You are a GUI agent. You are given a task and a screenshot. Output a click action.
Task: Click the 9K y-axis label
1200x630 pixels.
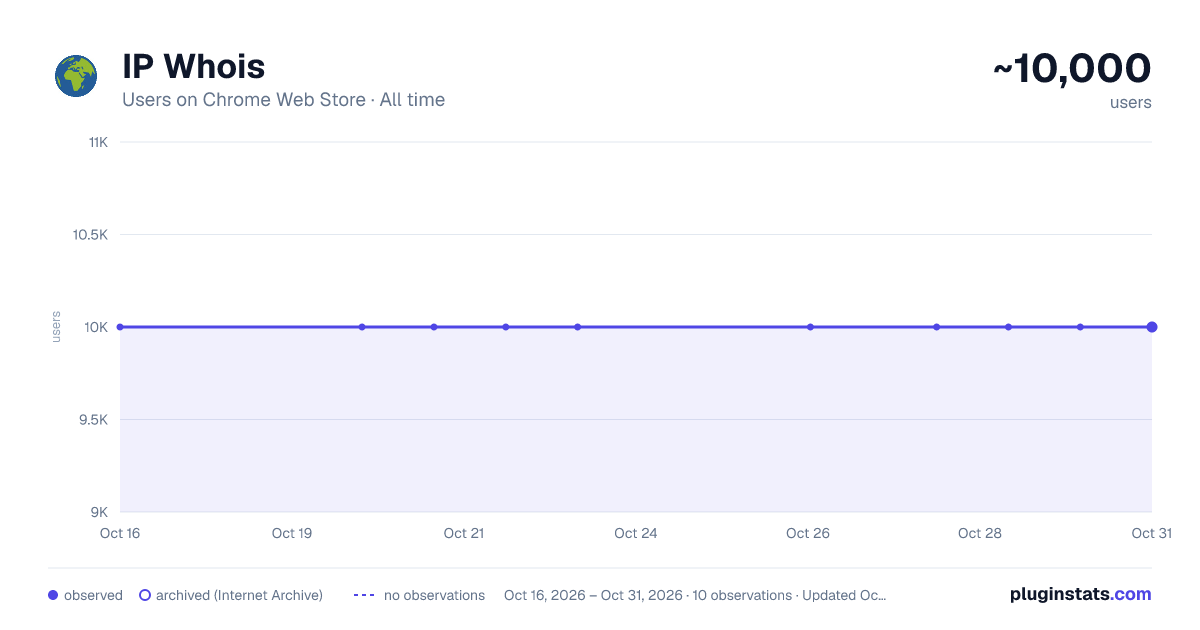point(100,512)
